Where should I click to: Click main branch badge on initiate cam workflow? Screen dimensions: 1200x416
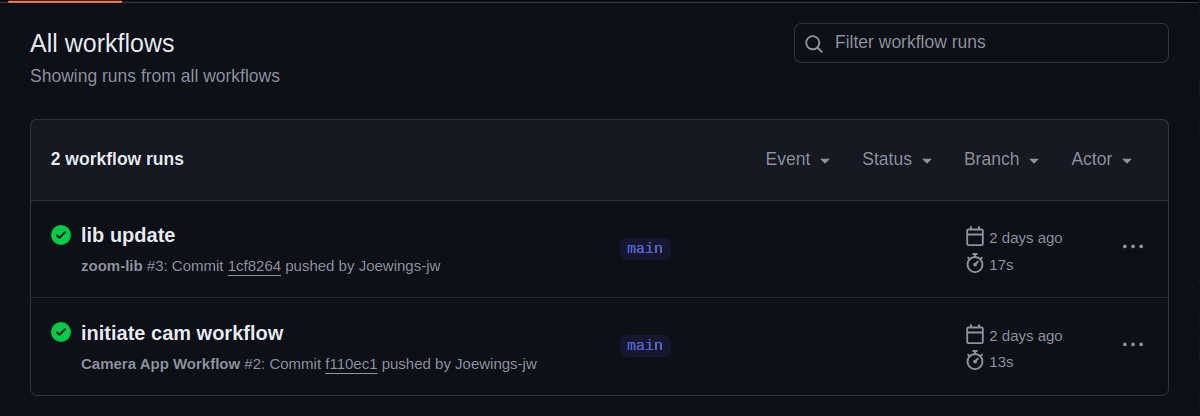645,345
